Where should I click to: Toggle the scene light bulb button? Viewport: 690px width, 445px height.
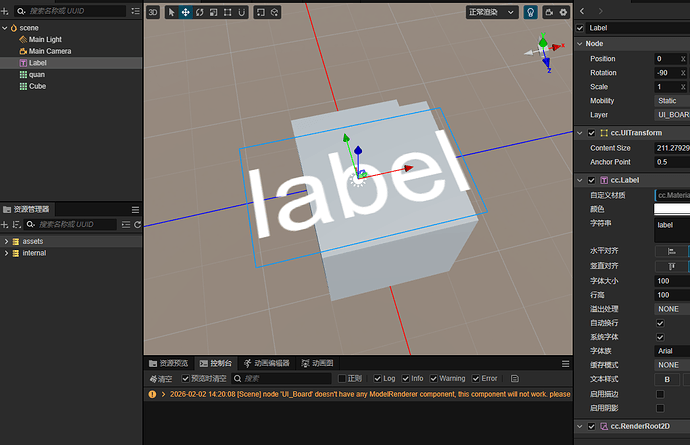point(531,12)
